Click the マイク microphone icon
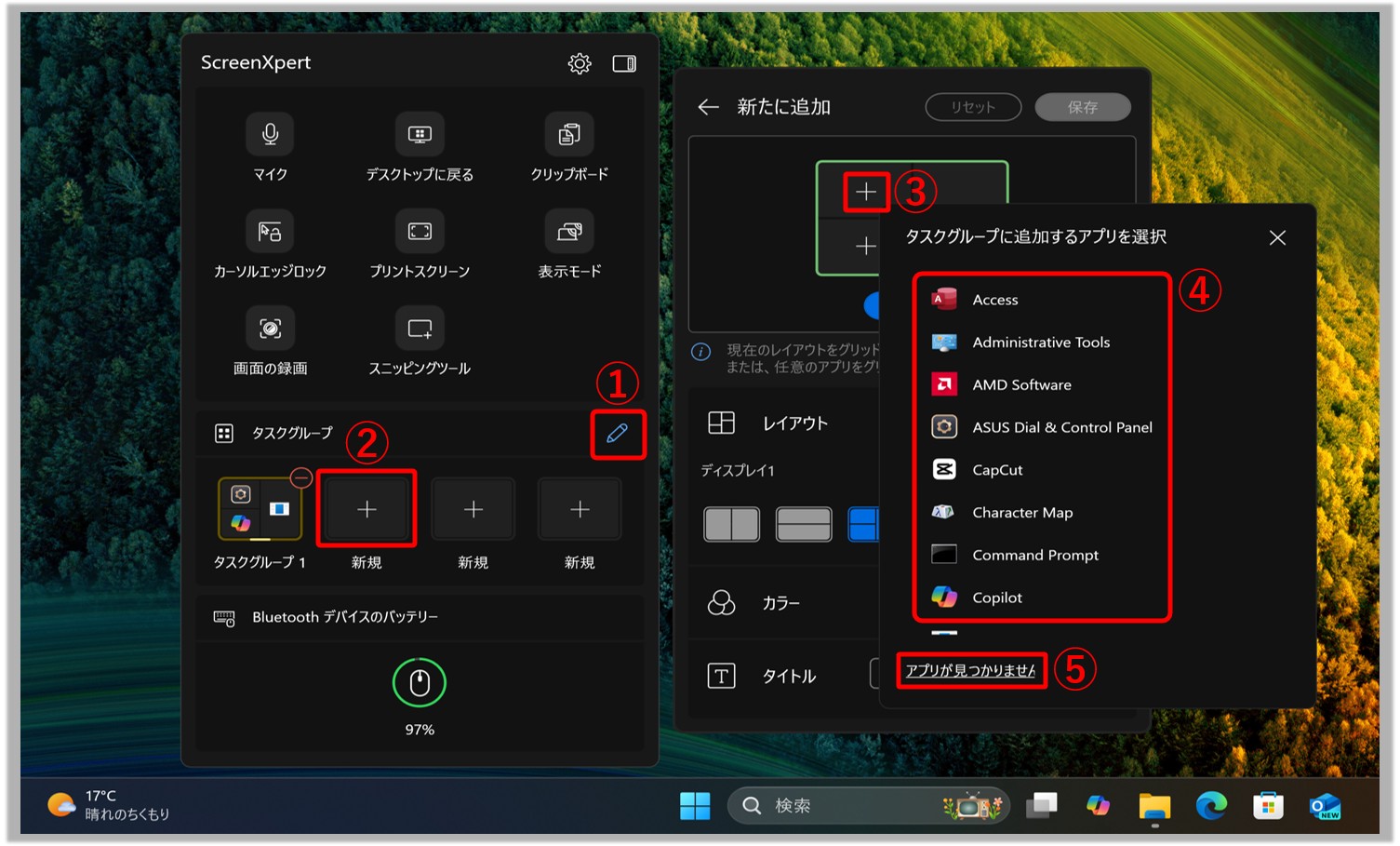This screenshot has height=846, width=1400. click(270, 134)
